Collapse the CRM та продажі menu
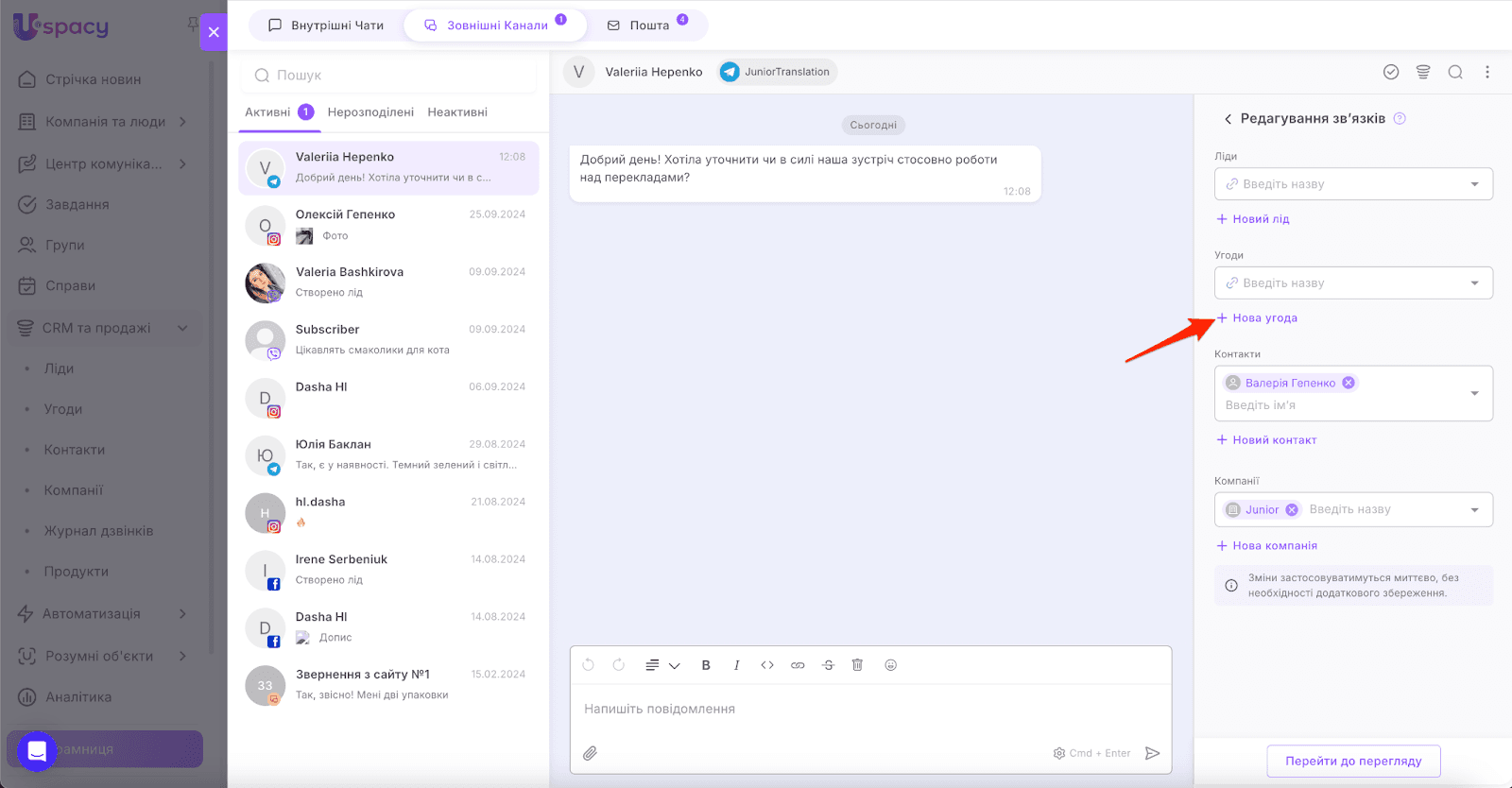 coord(182,328)
